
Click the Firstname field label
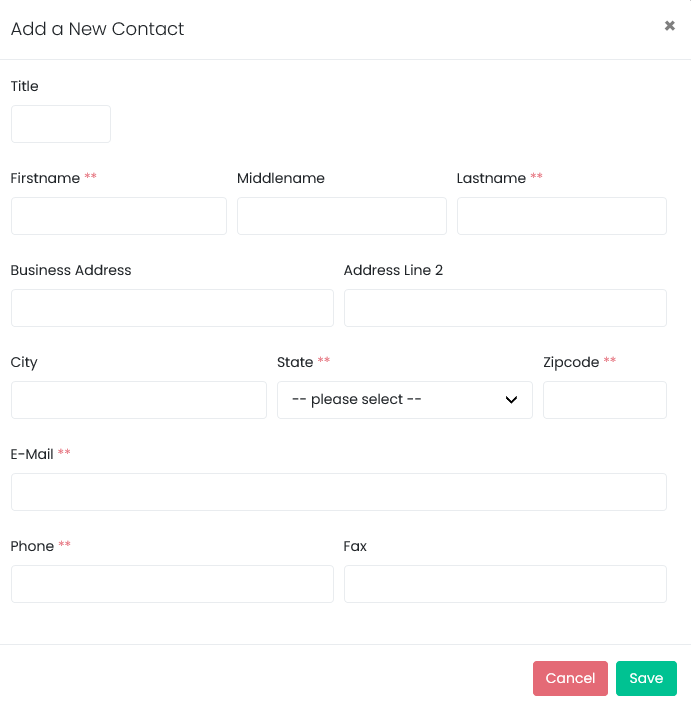[x=45, y=178]
